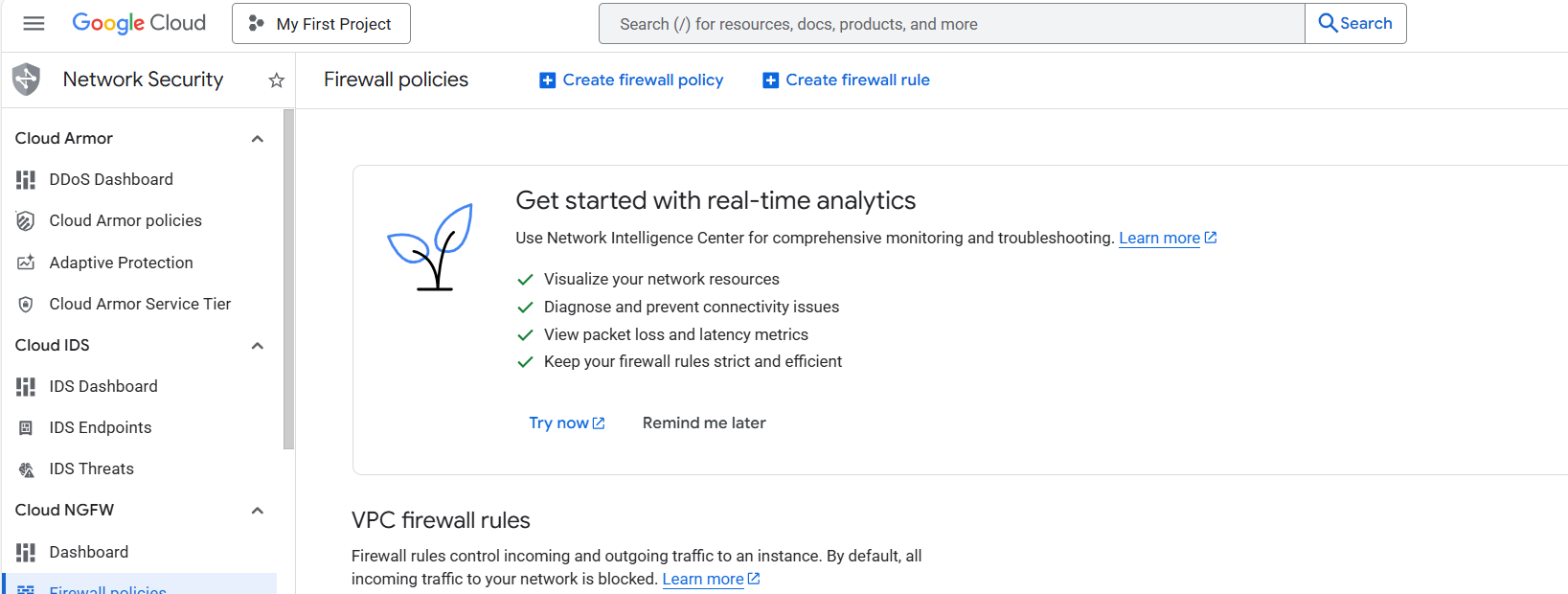Viewport: 1568px width, 594px height.
Task: Click the magnifier icon in Search button
Action: click(x=1328, y=23)
